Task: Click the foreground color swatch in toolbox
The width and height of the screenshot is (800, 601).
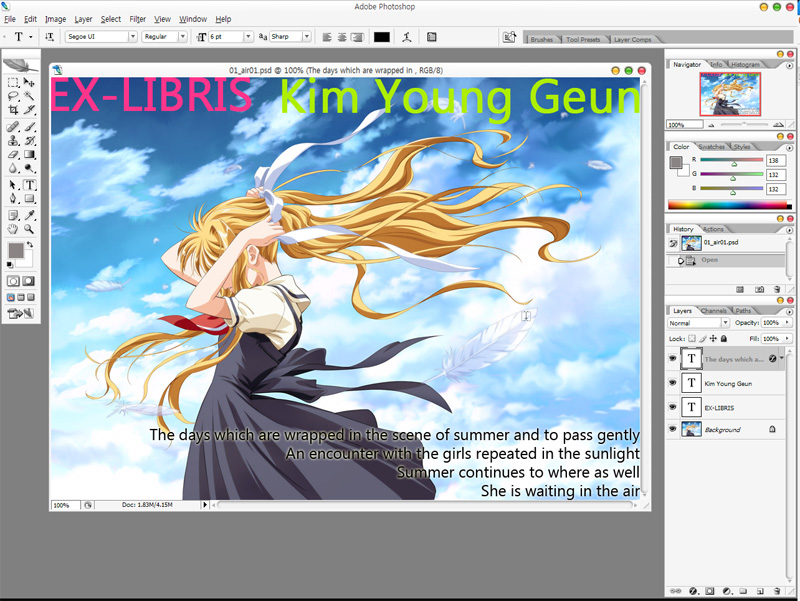Action: [x=16, y=251]
